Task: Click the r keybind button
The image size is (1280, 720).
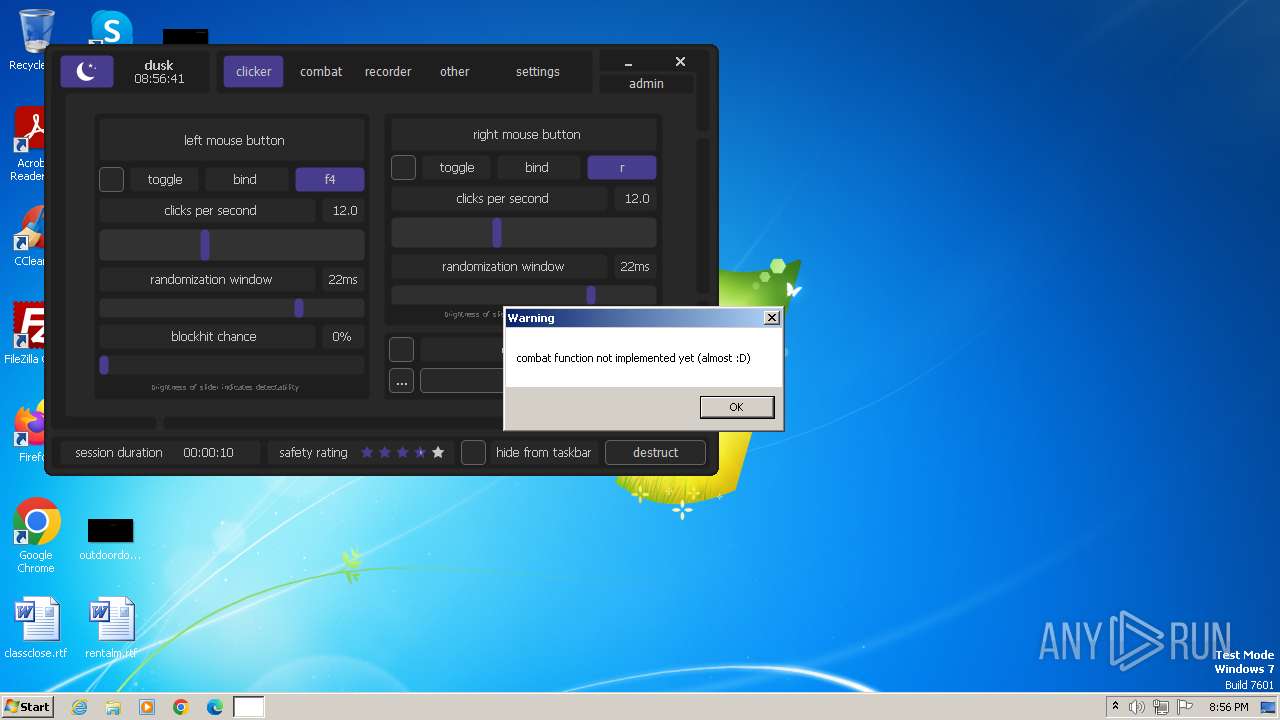Action: click(x=622, y=167)
